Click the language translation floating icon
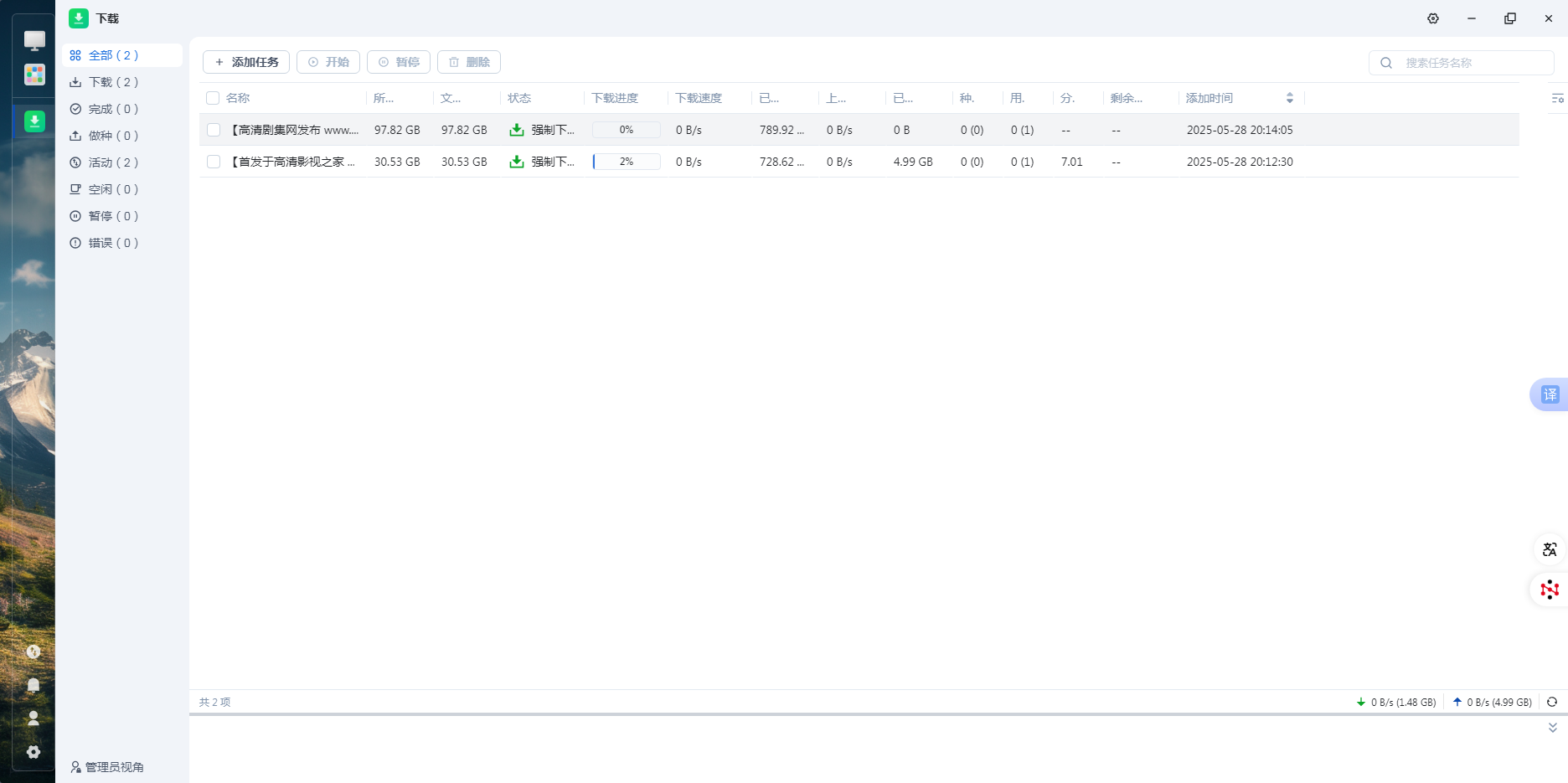1568x783 pixels. coord(1550,549)
